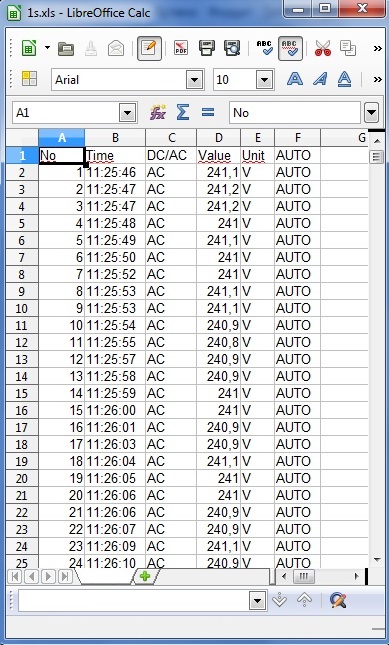
Task: Click the Find and Replace icon
Action: point(338,601)
